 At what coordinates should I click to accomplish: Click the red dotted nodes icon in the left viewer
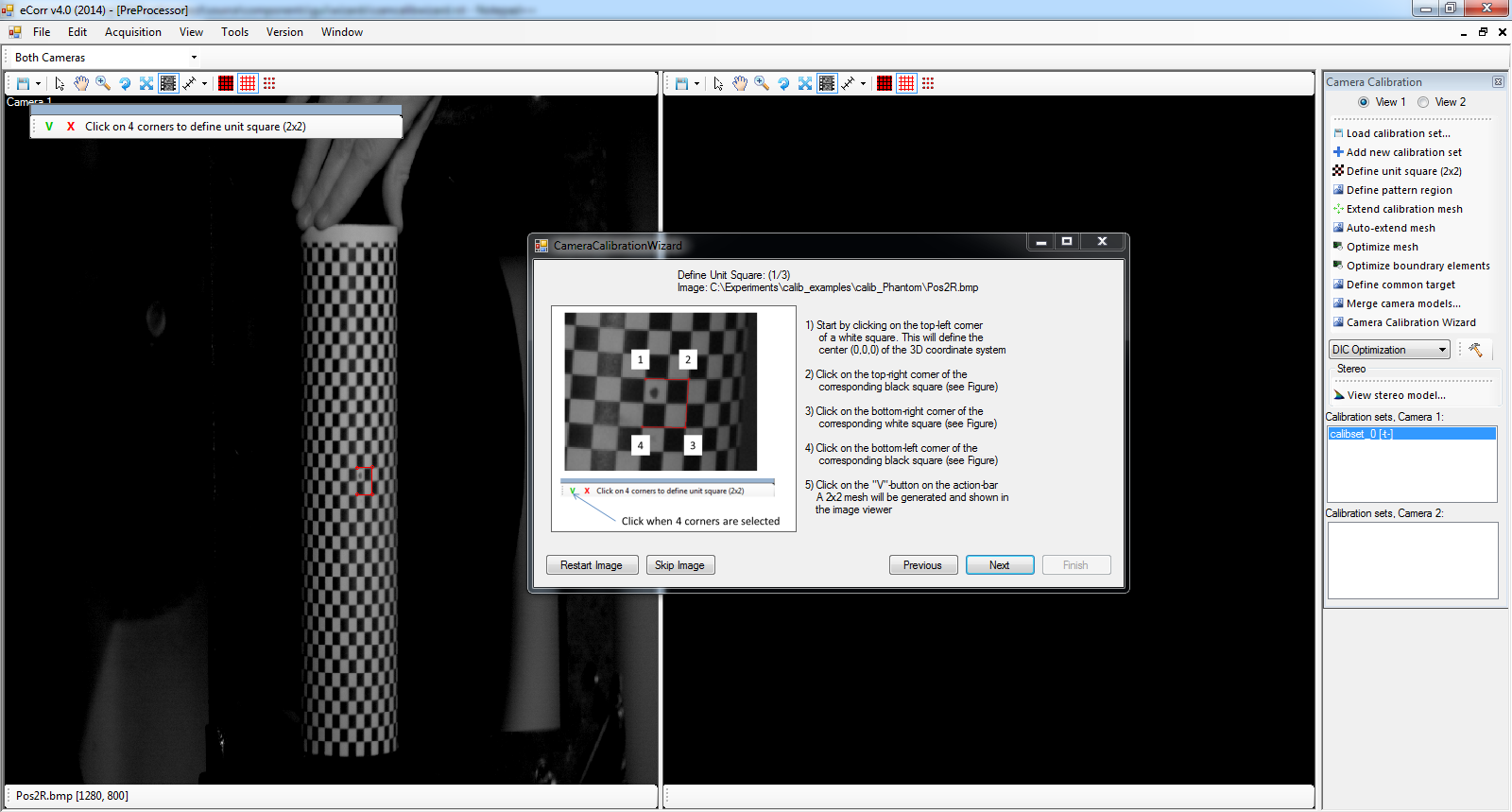coord(269,83)
